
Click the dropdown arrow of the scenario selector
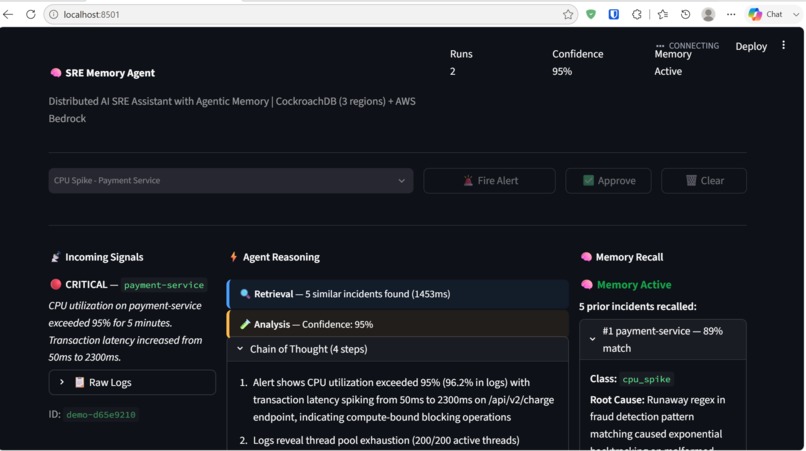tap(401, 181)
